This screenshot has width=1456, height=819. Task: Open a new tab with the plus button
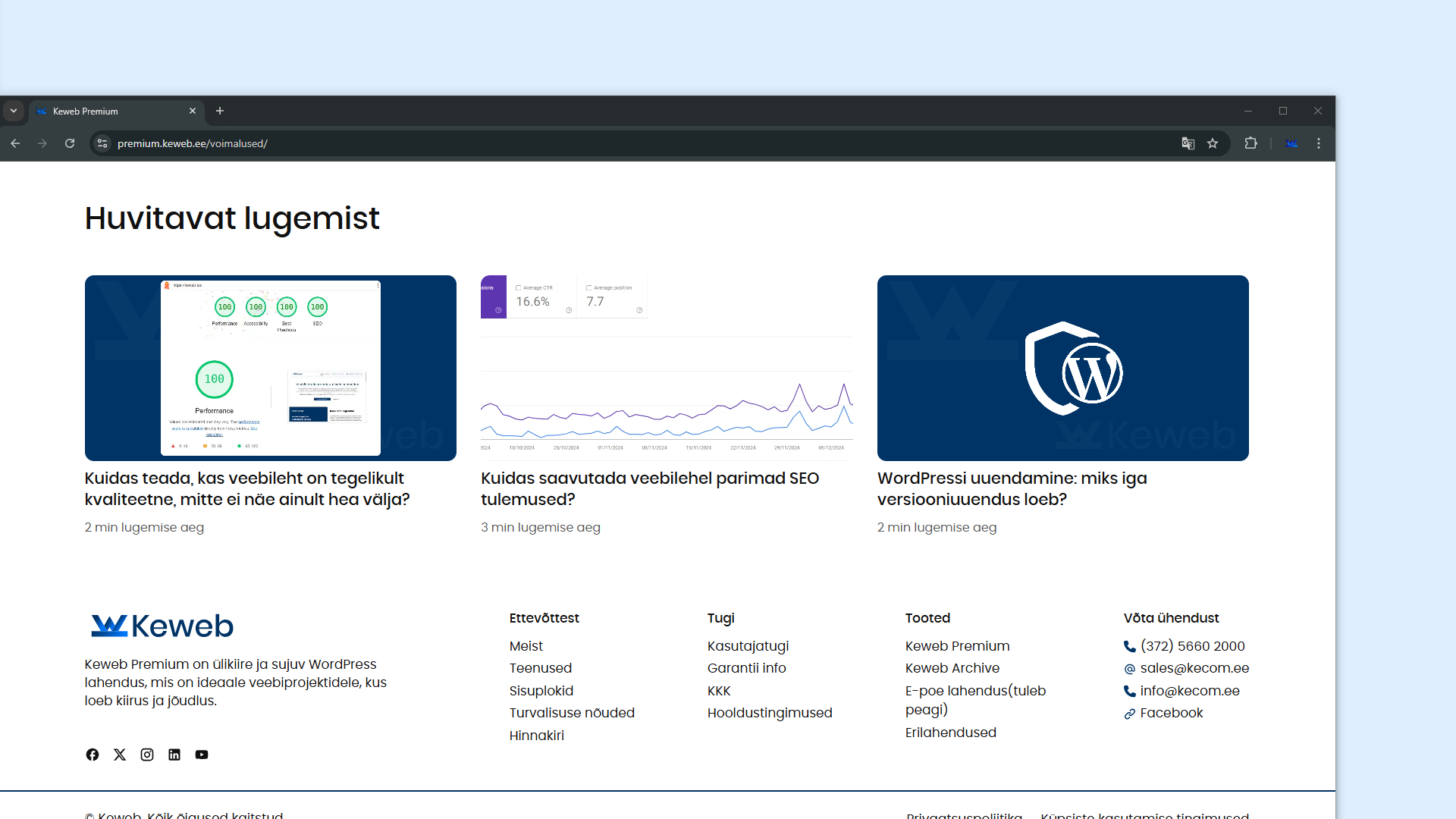tap(220, 111)
